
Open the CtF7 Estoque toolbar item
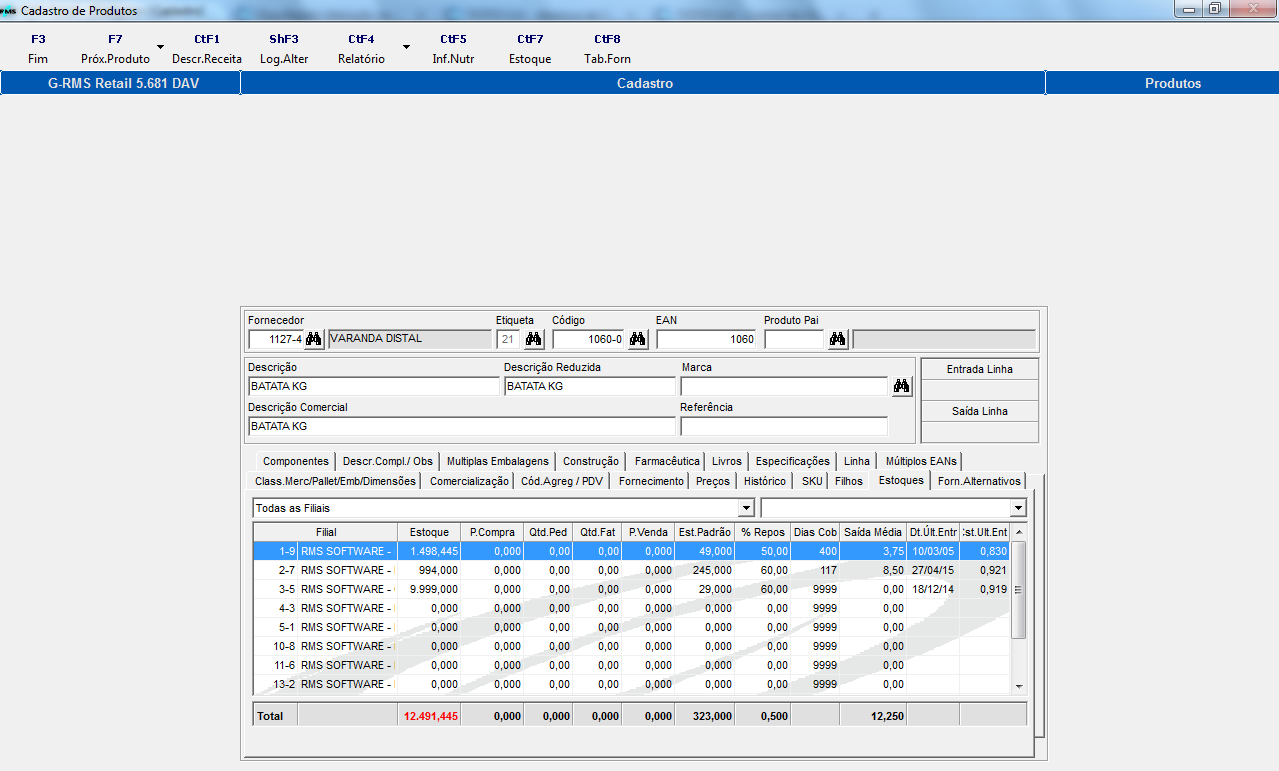point(530,49)
